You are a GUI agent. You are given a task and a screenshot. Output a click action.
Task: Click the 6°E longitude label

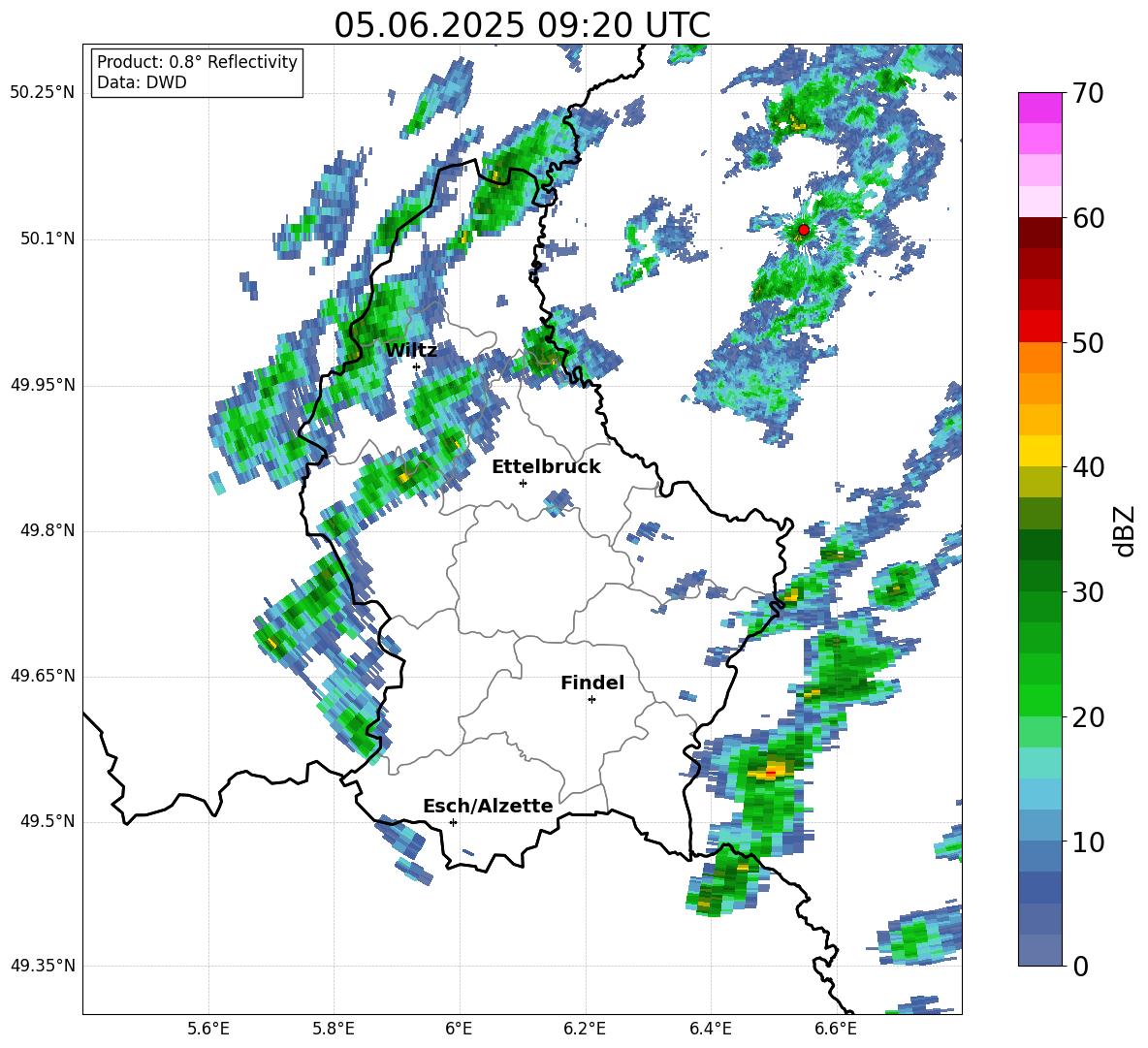pos(459,1030)
